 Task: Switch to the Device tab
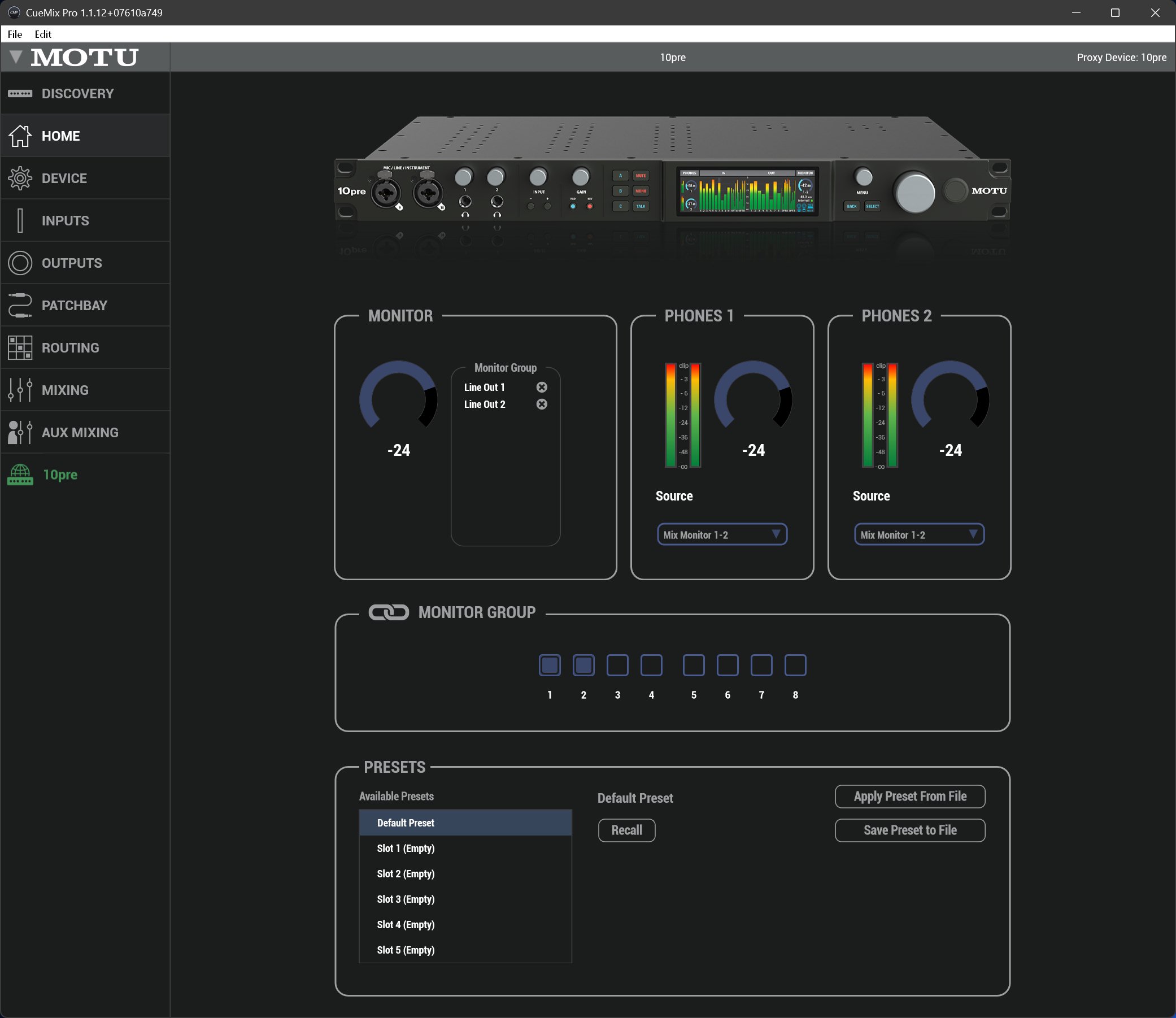(85, 179)
